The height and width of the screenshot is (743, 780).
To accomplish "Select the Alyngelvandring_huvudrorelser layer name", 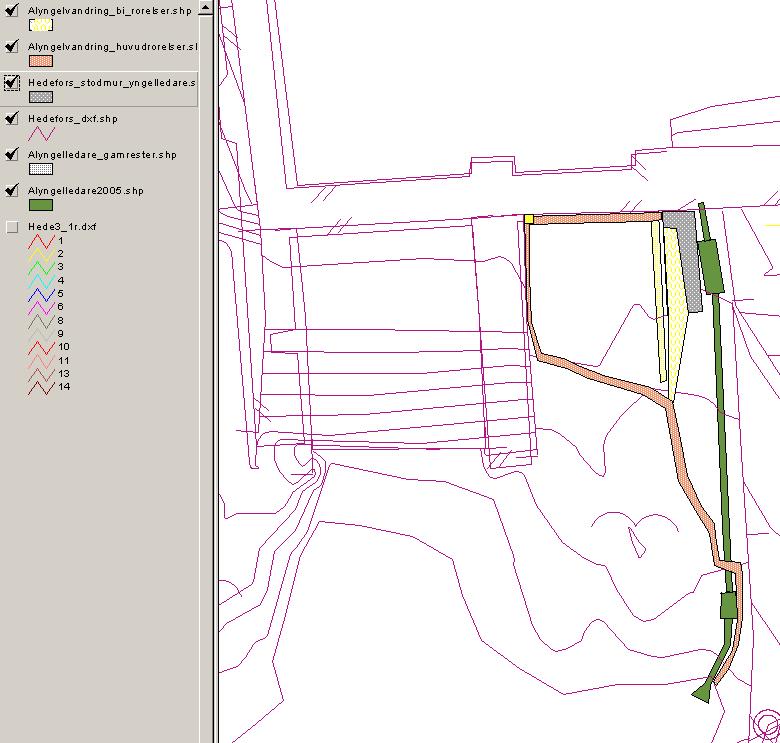I will (112, 47).
